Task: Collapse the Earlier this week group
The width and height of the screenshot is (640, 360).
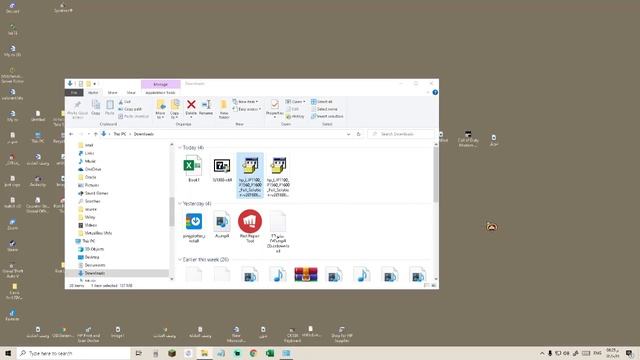Action: (x=180, y=259)
